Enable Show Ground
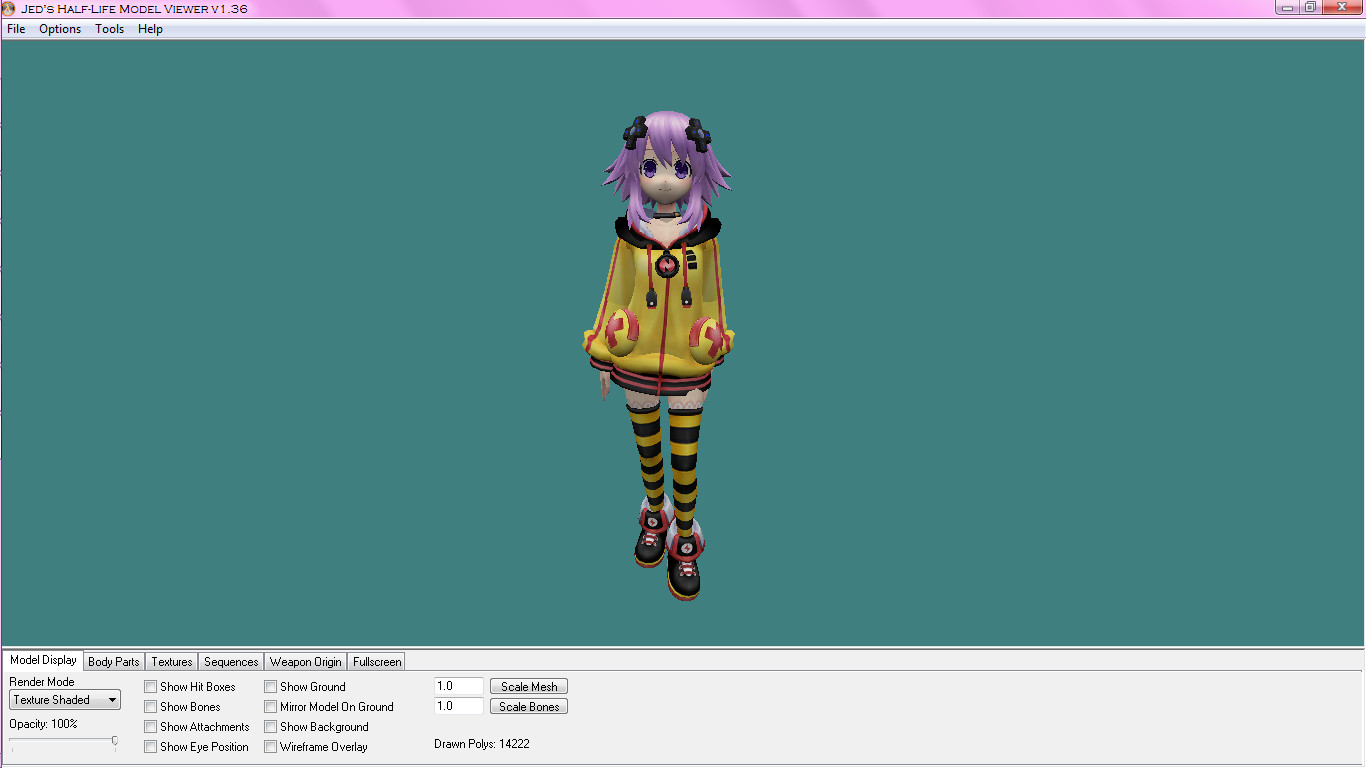The height and width of the screenshot is (768, 1366). 270,687
